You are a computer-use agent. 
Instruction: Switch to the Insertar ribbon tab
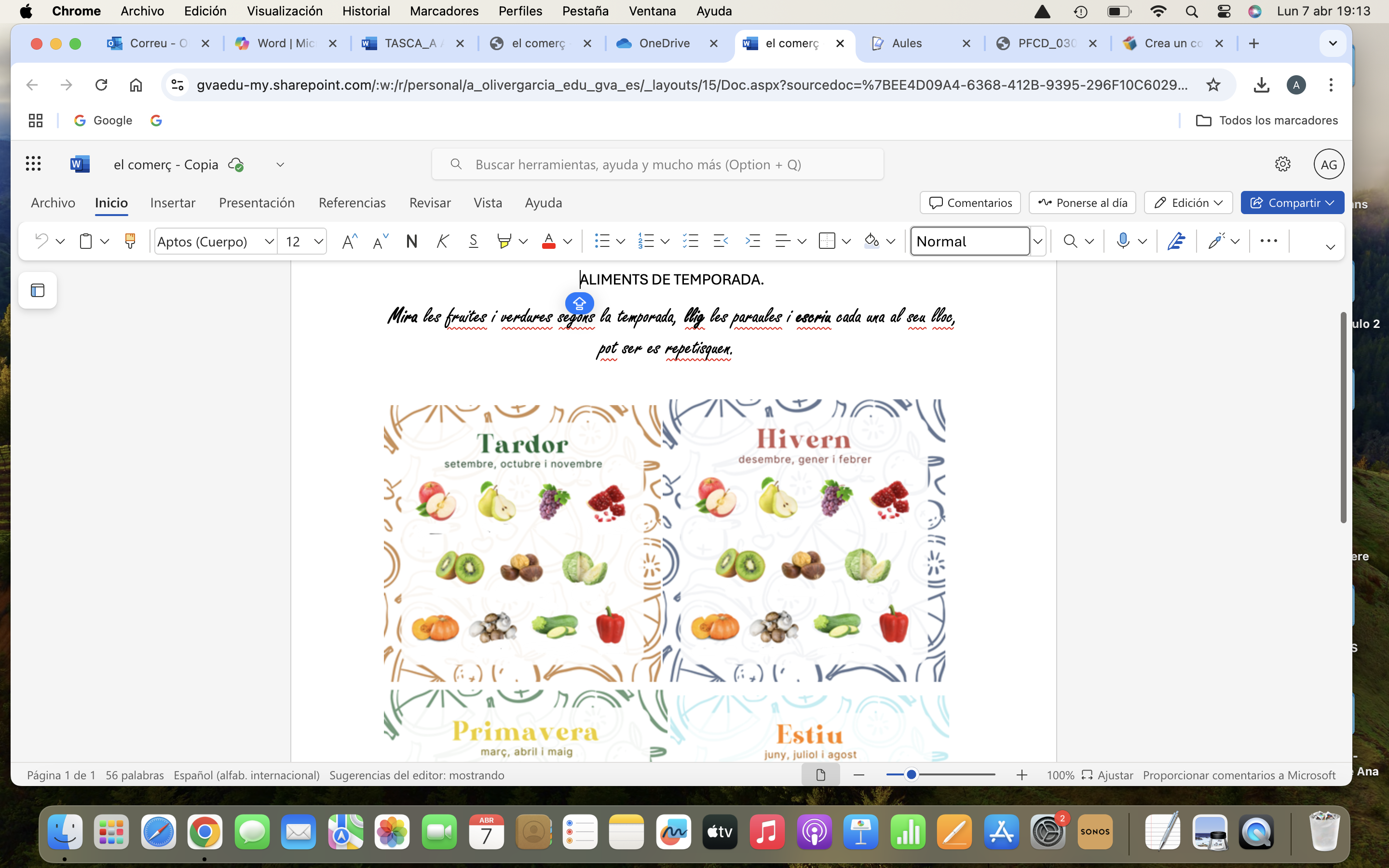pyautogui.click(x=173, y=203)
